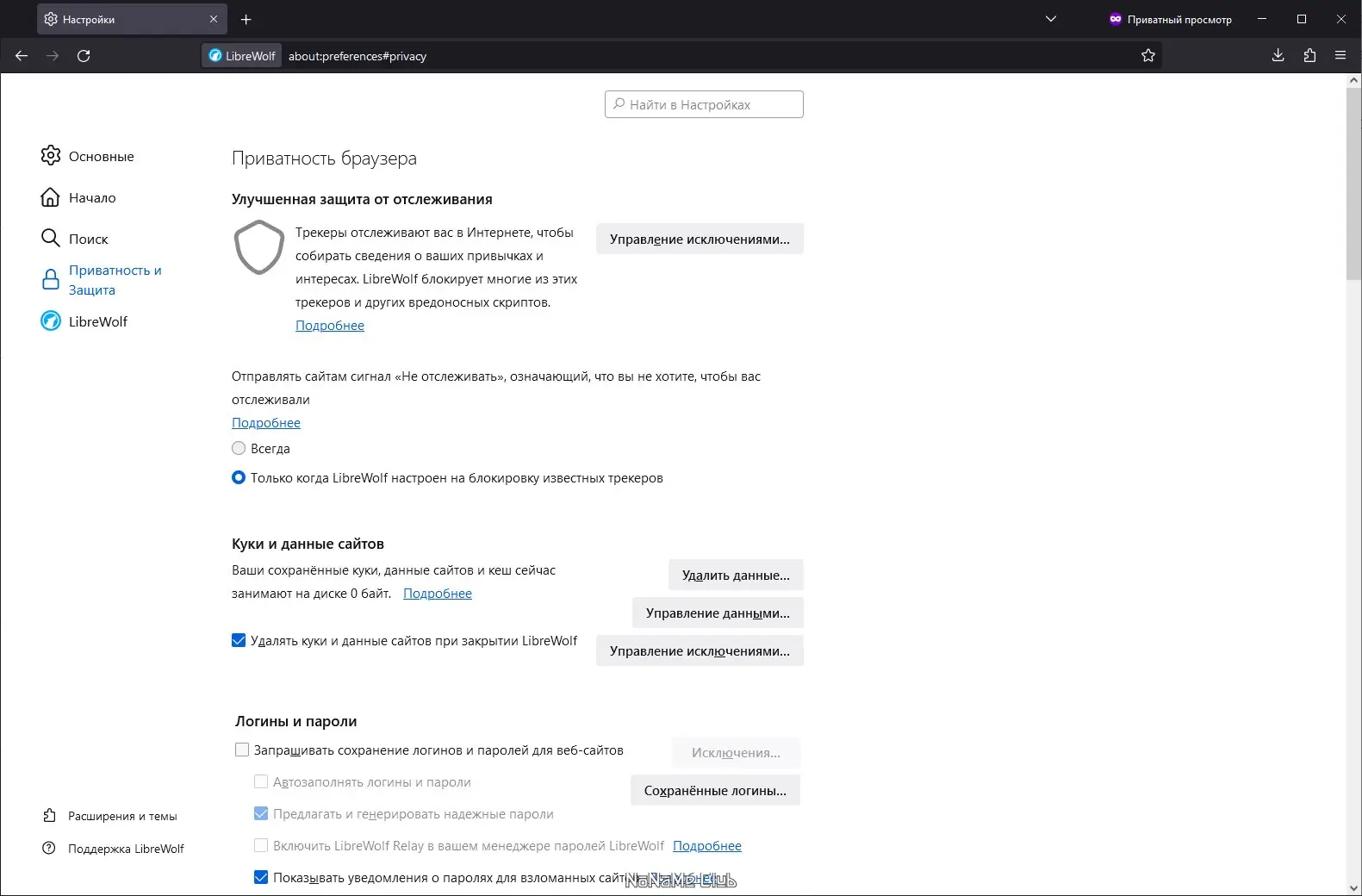
Task: Go back with the back arrow
Action: (x=22, y=56)
